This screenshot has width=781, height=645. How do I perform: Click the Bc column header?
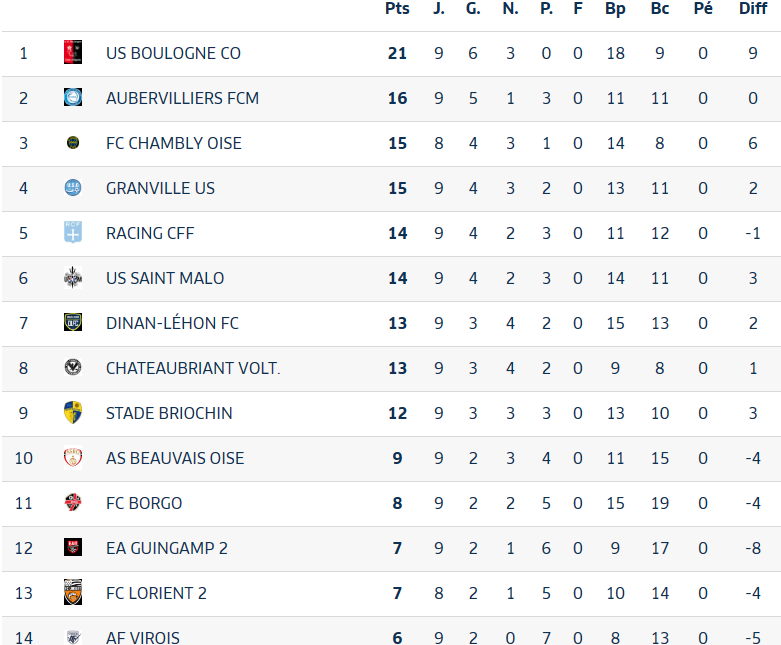[x=660, y=9]
